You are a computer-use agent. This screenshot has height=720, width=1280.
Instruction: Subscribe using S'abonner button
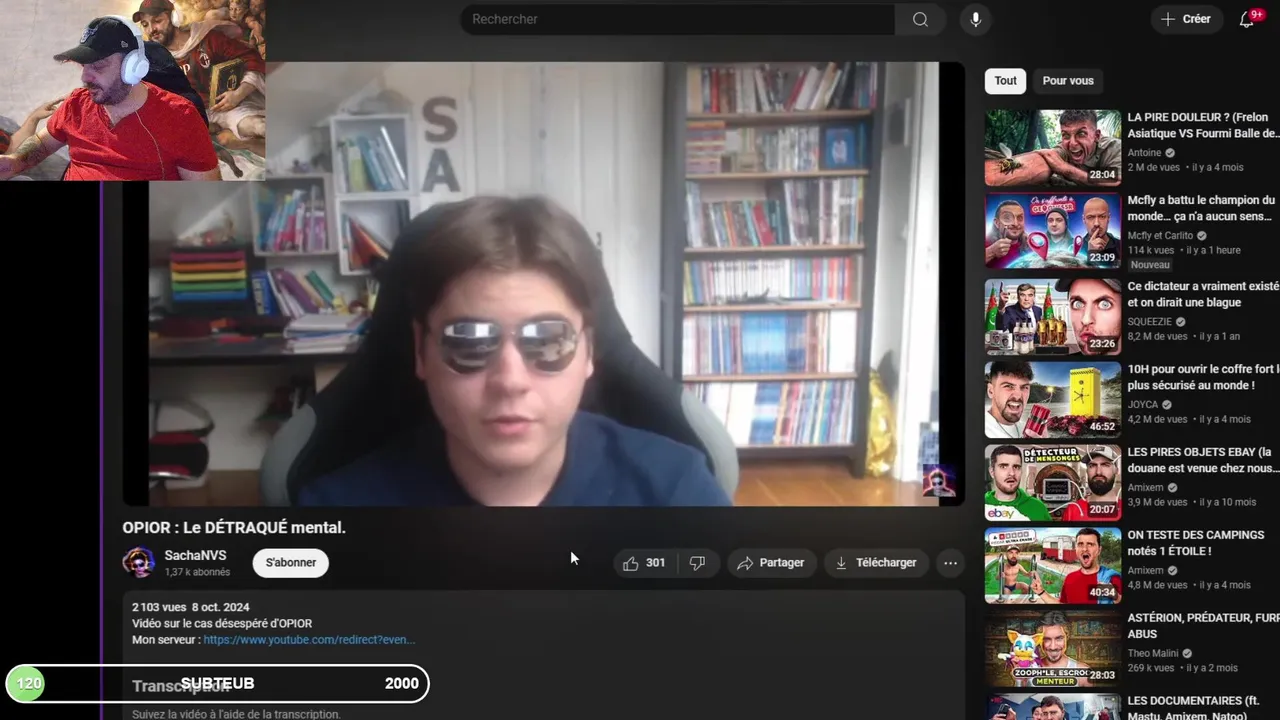(x=291, y=563)
